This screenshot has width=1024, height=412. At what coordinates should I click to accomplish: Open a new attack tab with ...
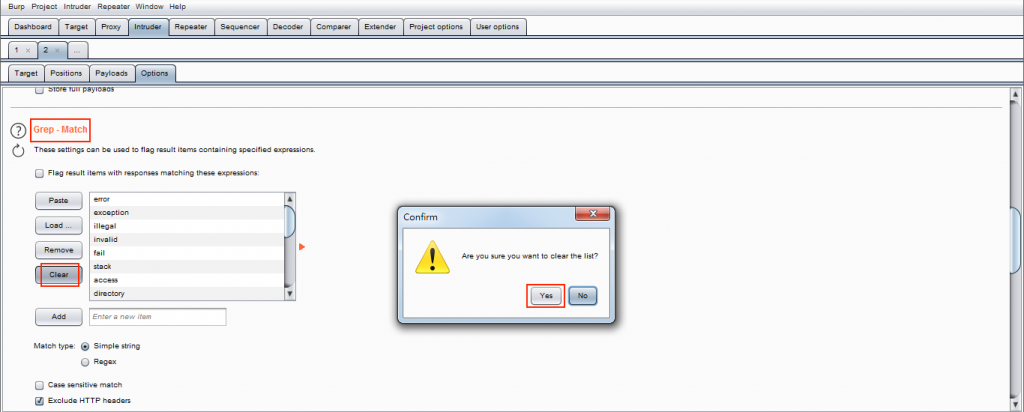[76, 50]
